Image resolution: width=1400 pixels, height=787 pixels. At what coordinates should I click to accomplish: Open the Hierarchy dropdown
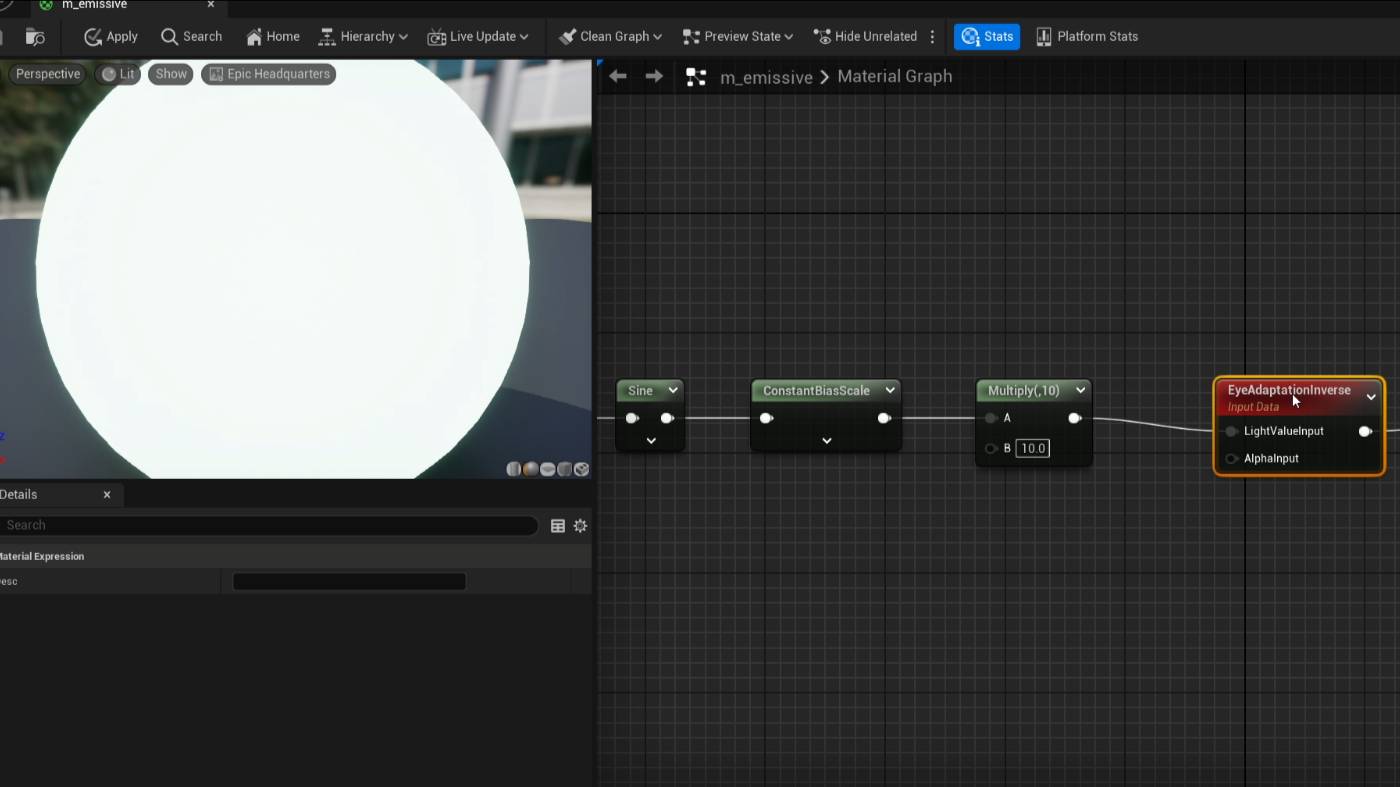(x=362, y=37)
